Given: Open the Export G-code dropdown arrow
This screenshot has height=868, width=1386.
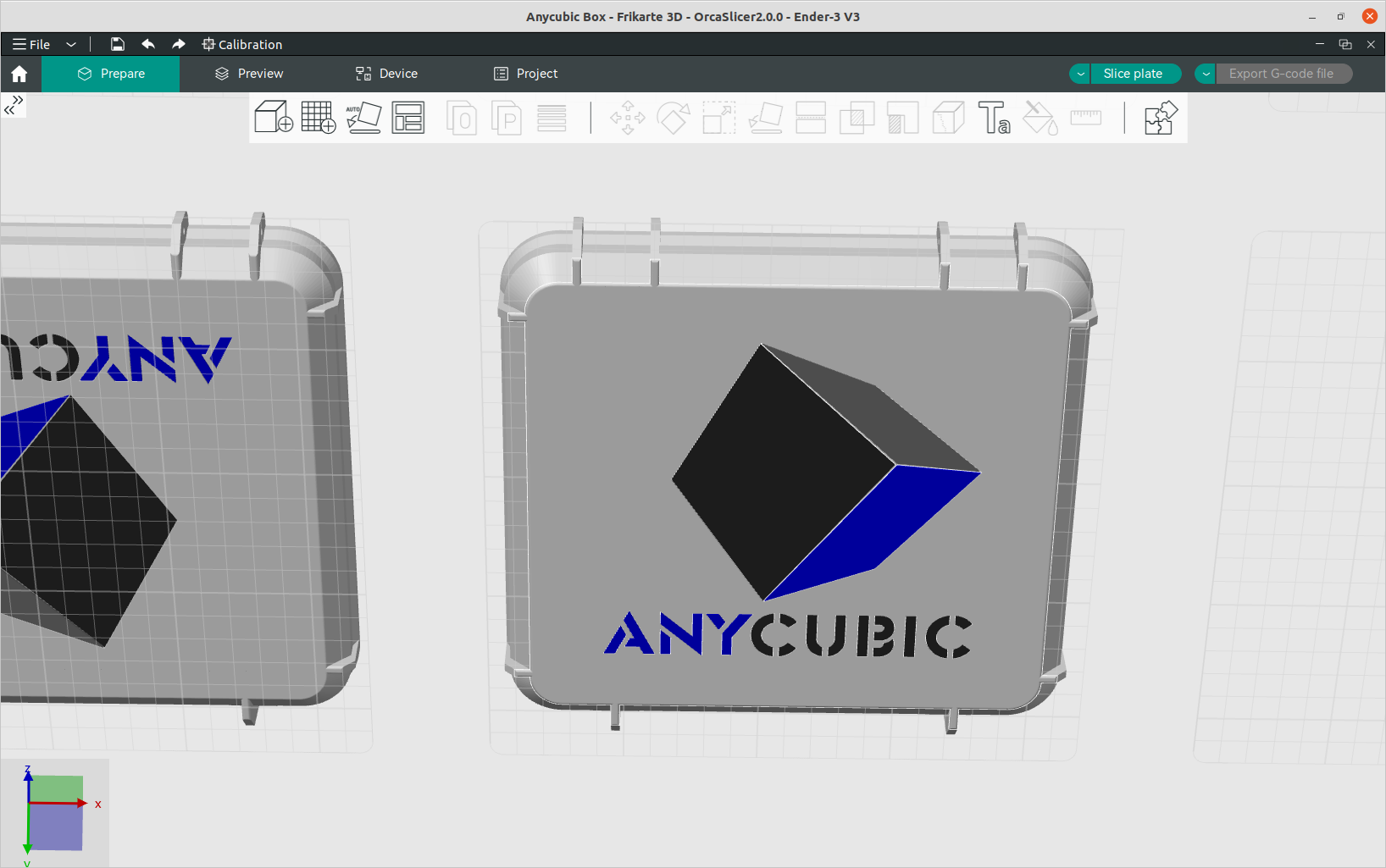Looking at the screenshot, I should coord(1206,74).
